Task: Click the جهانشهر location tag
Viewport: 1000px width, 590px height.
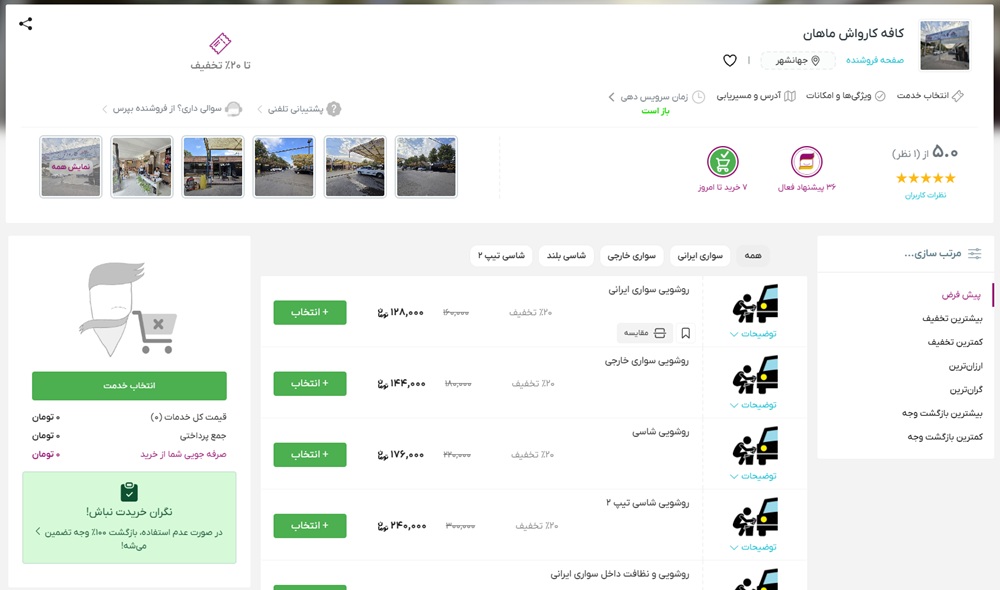Action: pyautogui.click(x=797, y=61)
